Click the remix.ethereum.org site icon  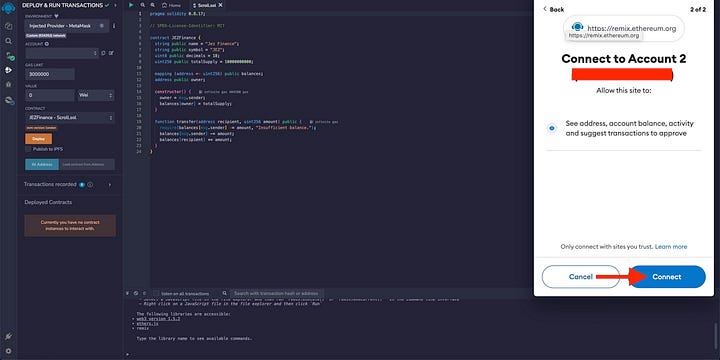pyautogui.click(x=577, y=27)
